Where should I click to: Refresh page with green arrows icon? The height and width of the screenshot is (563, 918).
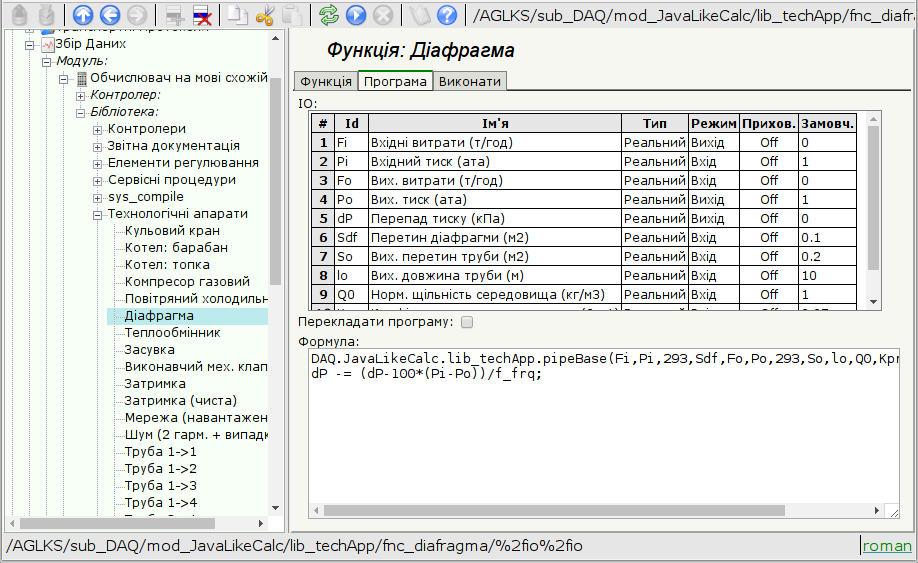pyautogui.click(x=328, y=15)
